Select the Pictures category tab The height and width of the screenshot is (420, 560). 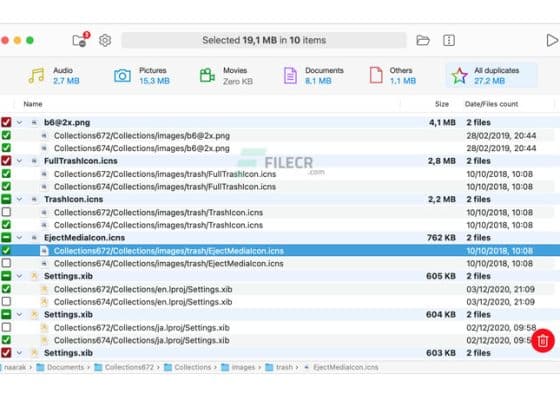coord(142,75)
